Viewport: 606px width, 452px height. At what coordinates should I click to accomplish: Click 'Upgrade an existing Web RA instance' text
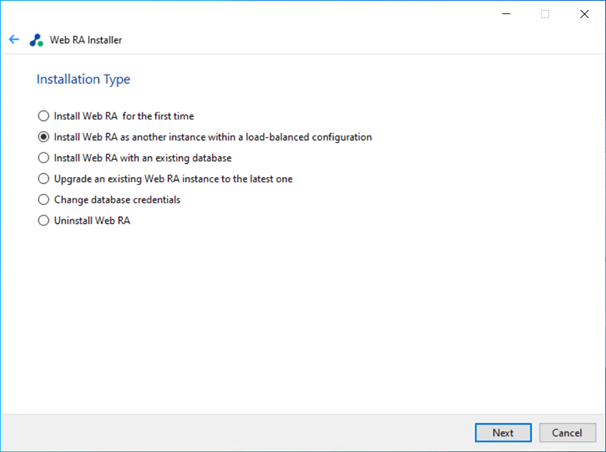click(173, 178)
